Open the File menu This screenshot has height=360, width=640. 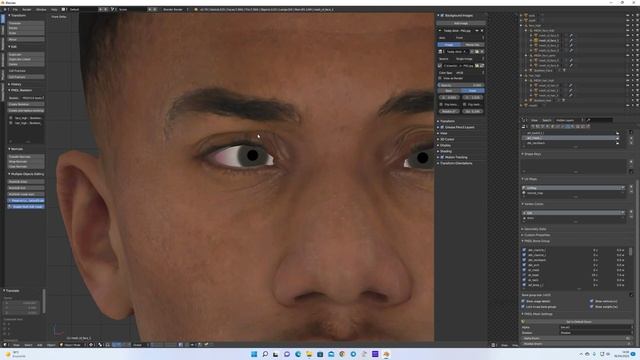click(x=15, y=9)
